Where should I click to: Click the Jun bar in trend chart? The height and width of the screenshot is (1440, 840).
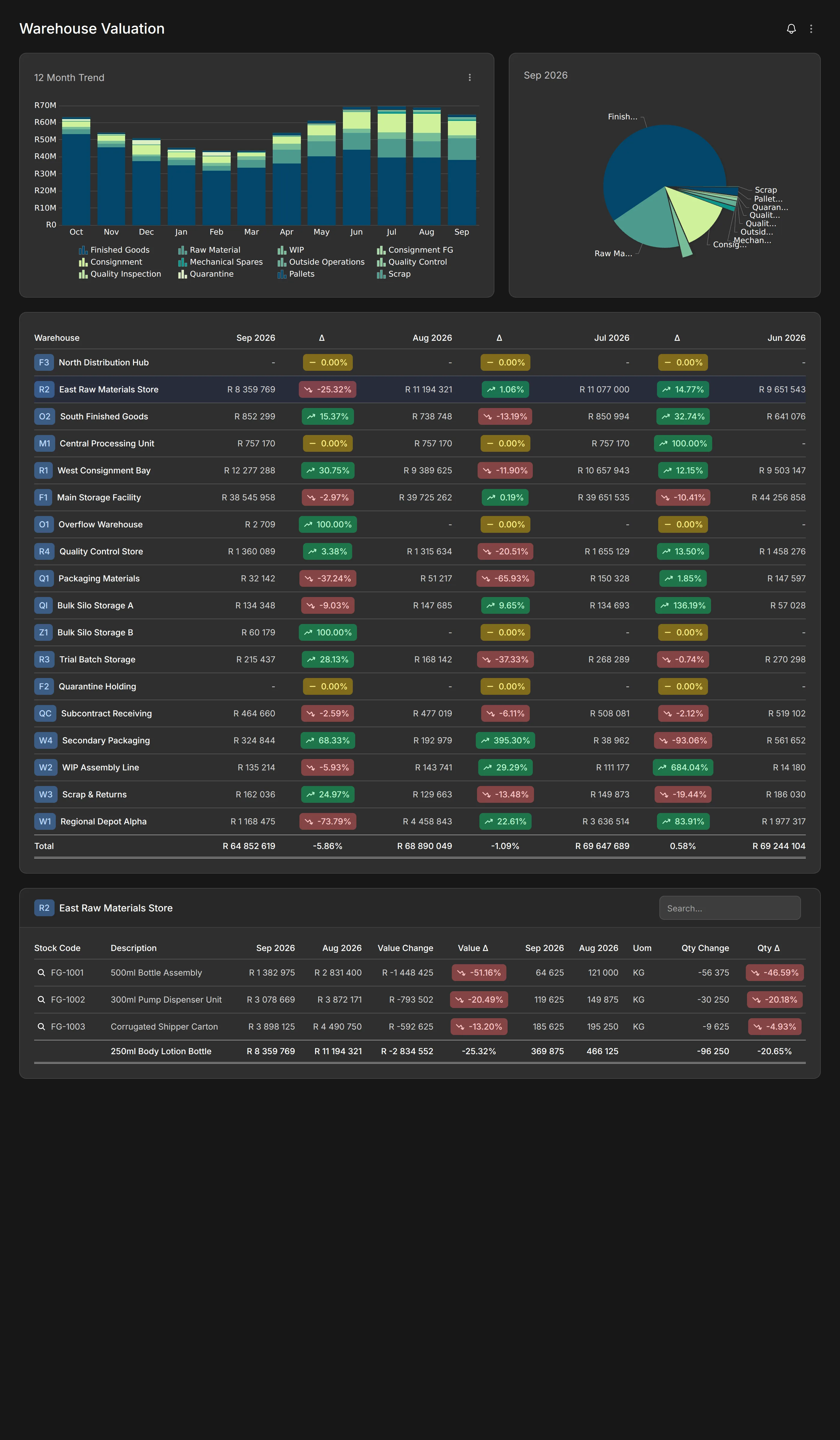(x=357, y=166)
